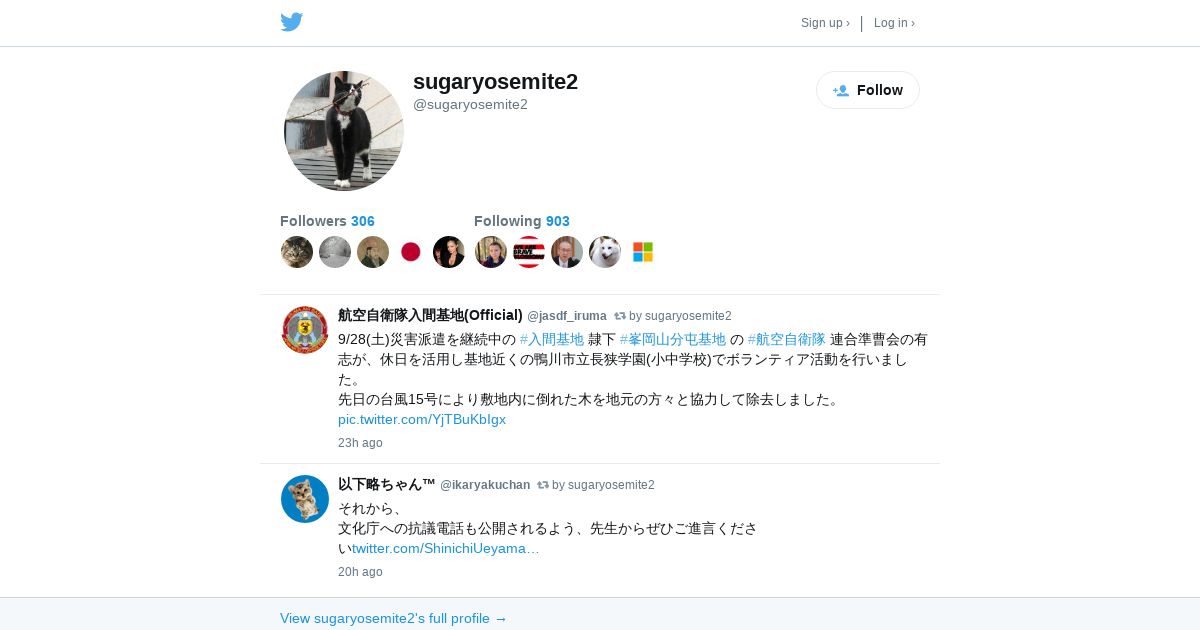
Task: Click the #入間基地 hashtag
Action: [x=552, y=339]
